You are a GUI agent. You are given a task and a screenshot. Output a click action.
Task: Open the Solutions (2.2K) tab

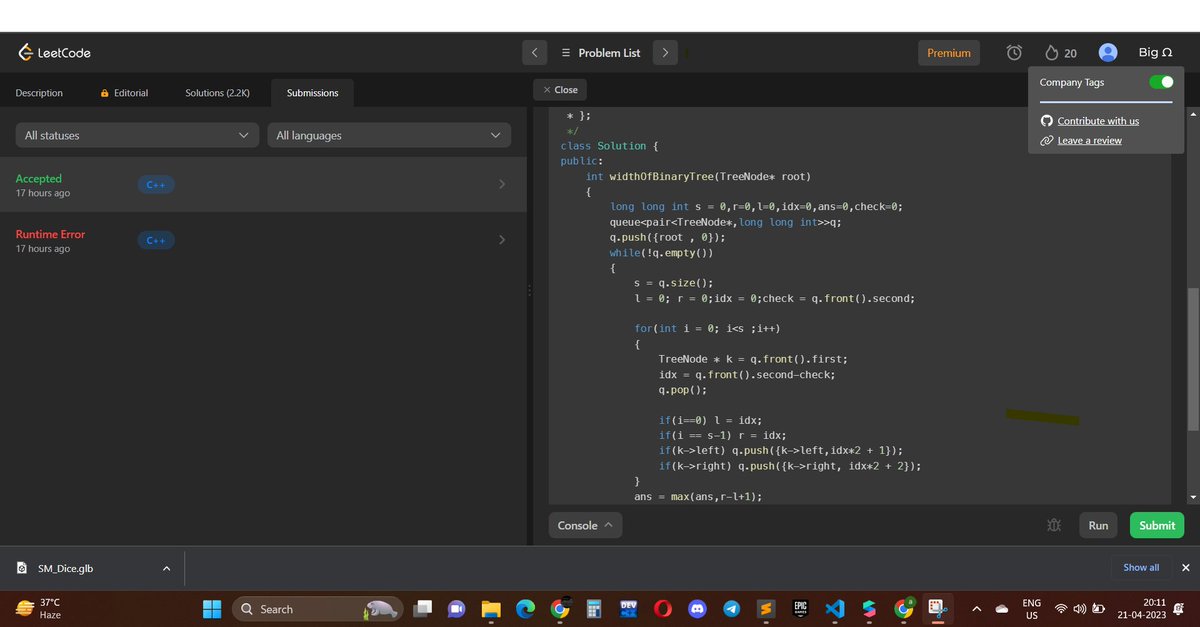pos(217,93)
